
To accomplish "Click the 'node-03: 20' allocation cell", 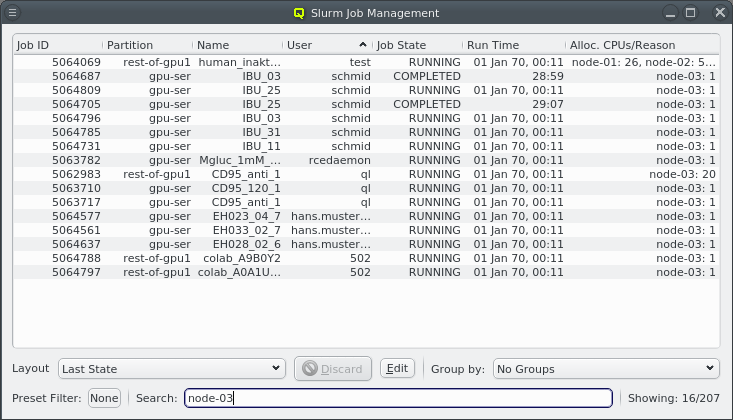I will pyautogui.click(x=683, y=174).
